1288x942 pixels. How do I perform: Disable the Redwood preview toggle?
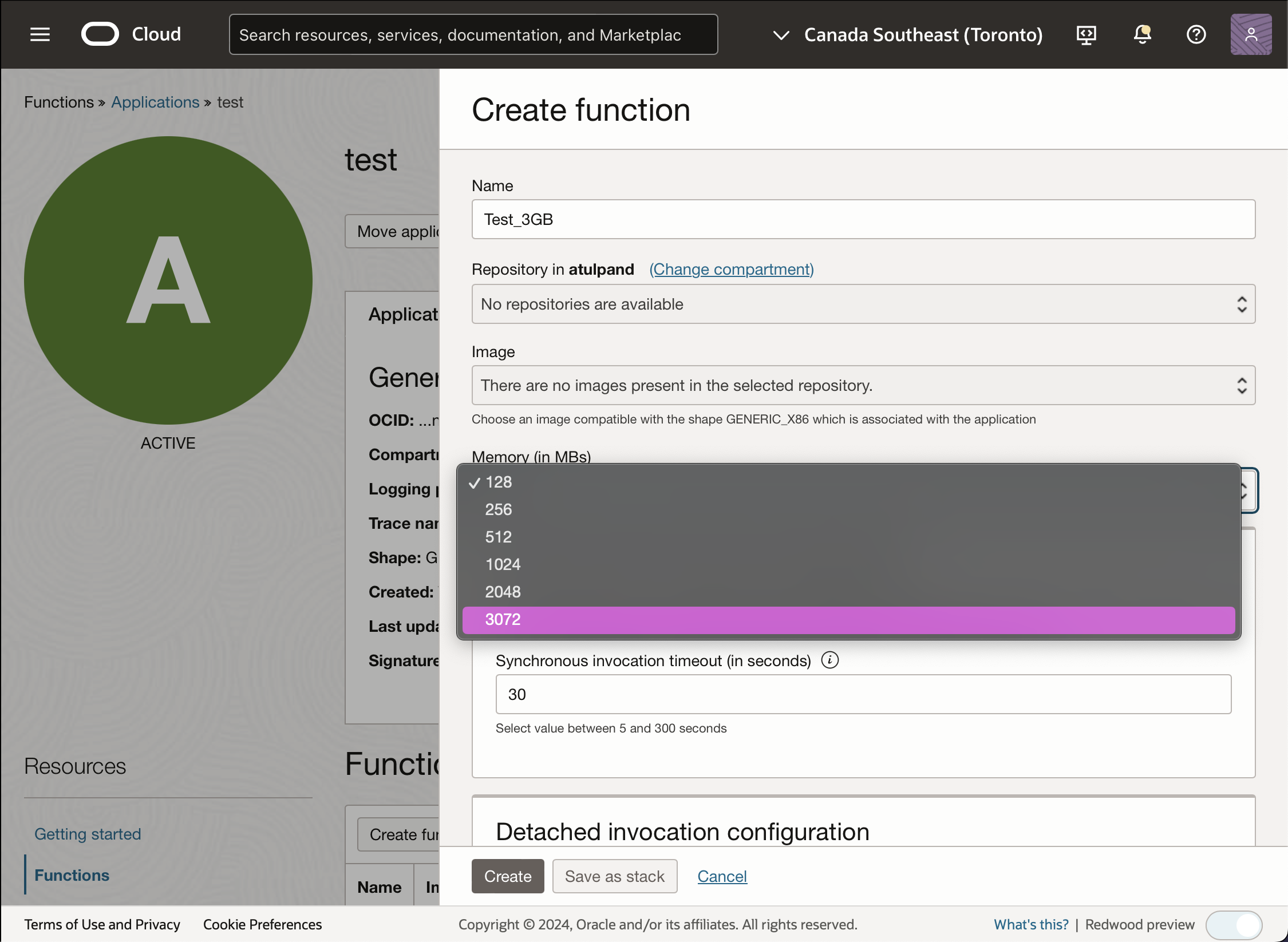click(x=1234, y=924)
